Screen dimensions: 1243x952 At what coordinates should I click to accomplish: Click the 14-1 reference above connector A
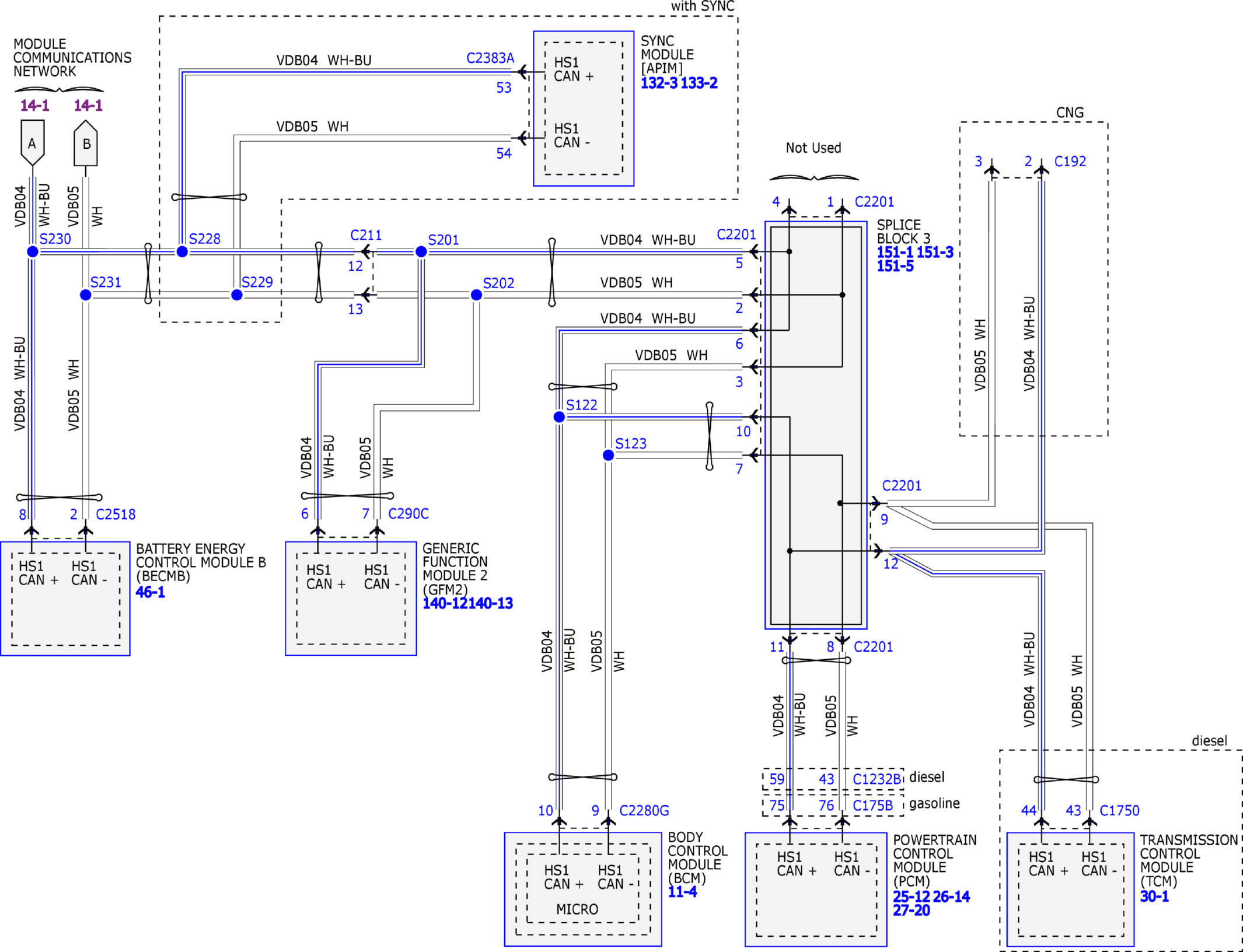pyautogui.click(x=34, y=106)
